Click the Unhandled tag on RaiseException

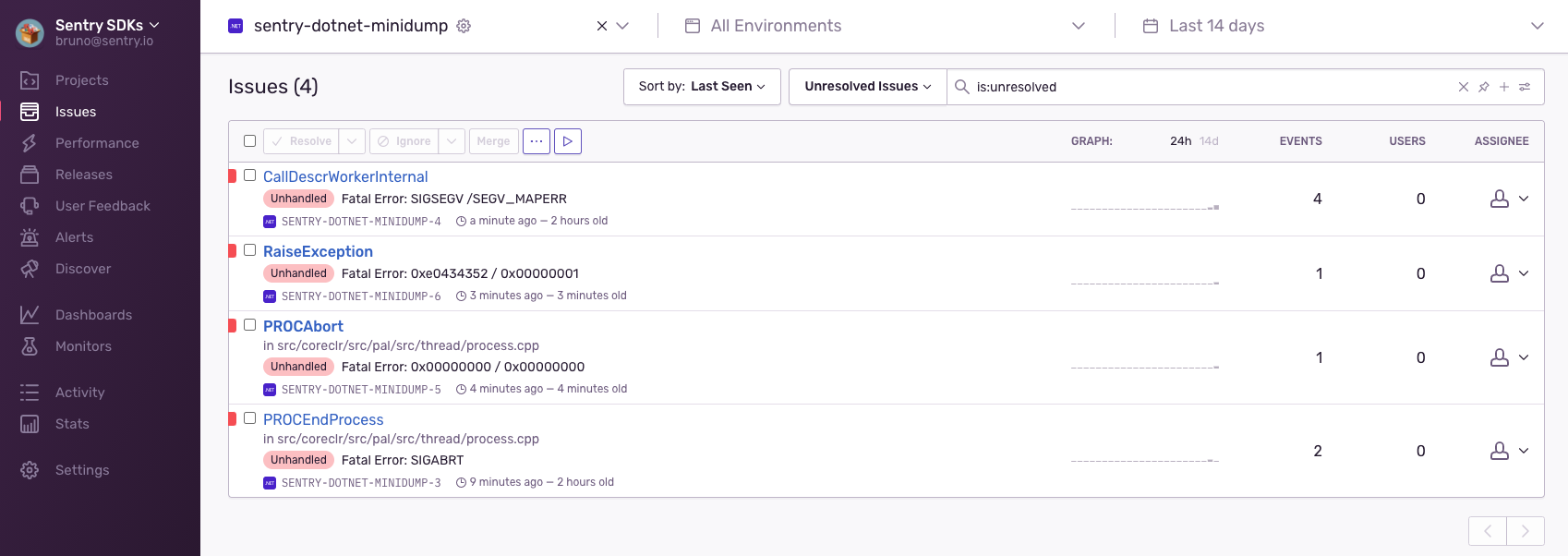point(298,273)
